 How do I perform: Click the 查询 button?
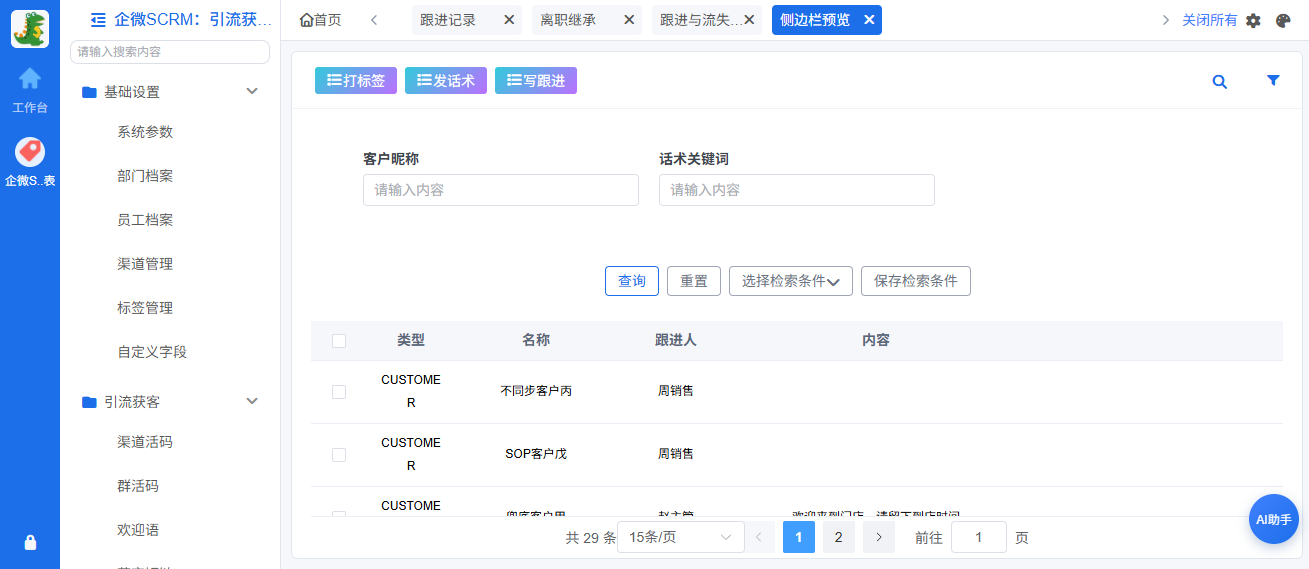tap(632, 281)
